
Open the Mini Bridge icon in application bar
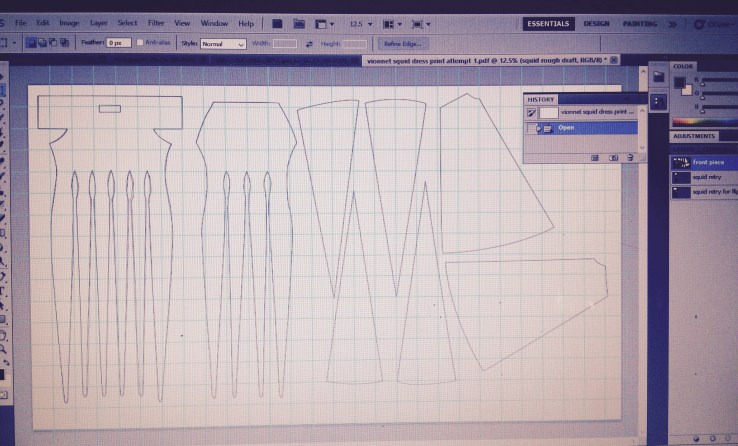tap(299, 24)
